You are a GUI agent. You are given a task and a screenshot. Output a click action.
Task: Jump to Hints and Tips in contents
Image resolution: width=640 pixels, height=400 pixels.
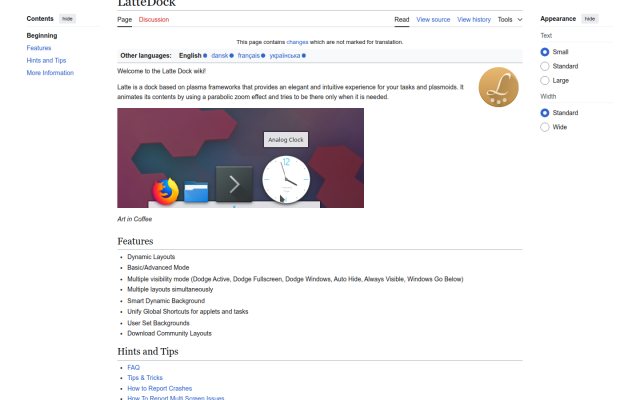point(46,60)
